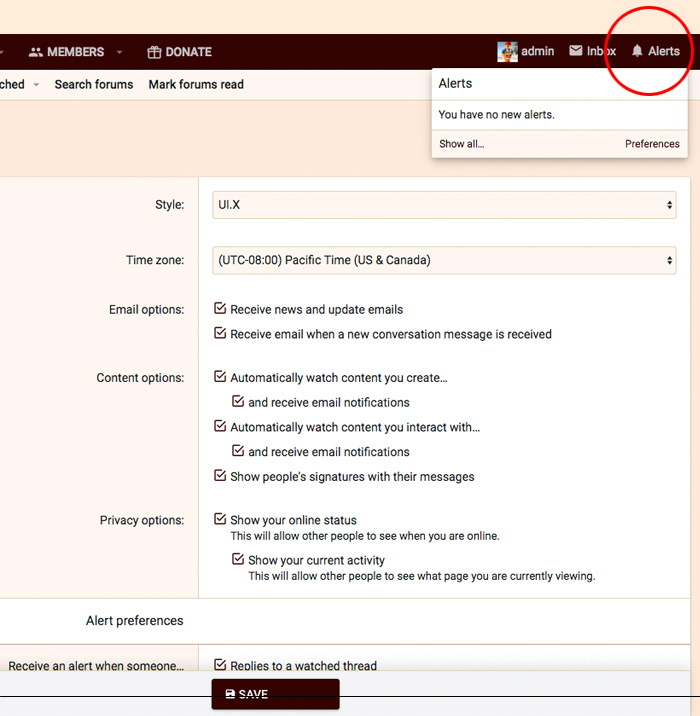The image size is (700, 716).
Task: Toggle Replies to a watched thread alert
Action: point(221,665)
